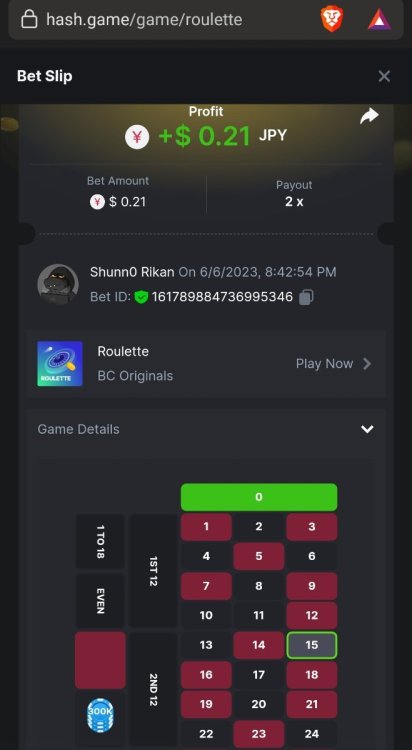This screenshot has width=412, height=750.
Task: Click the Roulette game thumbnail
Action: pos(60,364)
